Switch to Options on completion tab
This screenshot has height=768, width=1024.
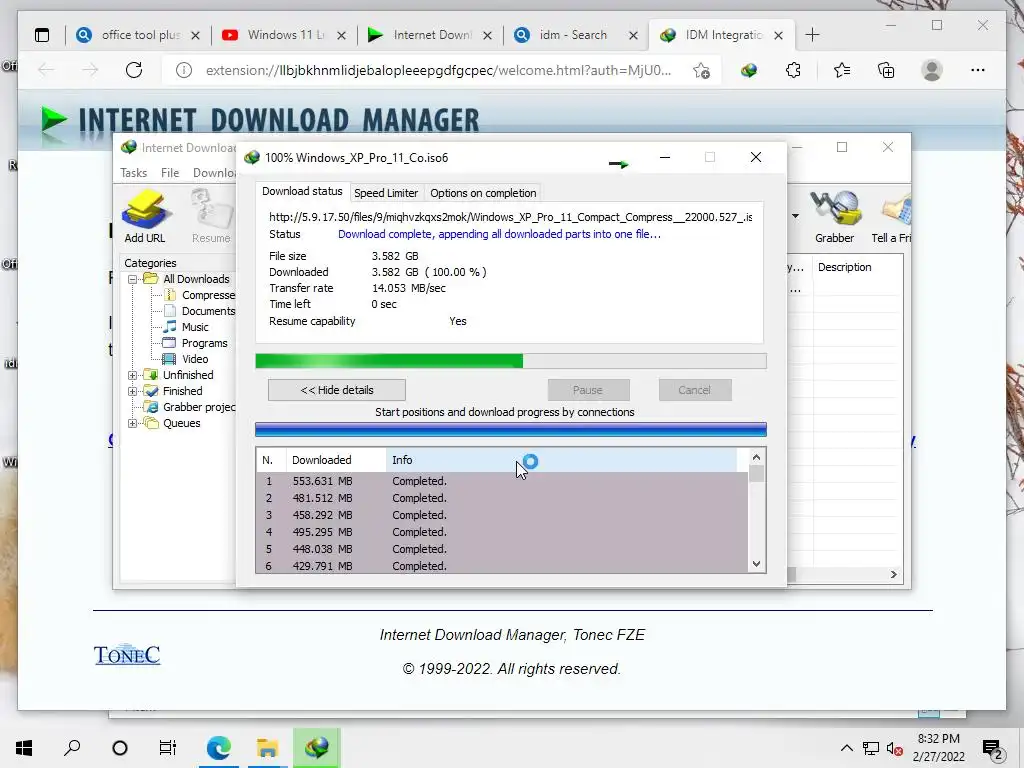(x=483, y=193)
